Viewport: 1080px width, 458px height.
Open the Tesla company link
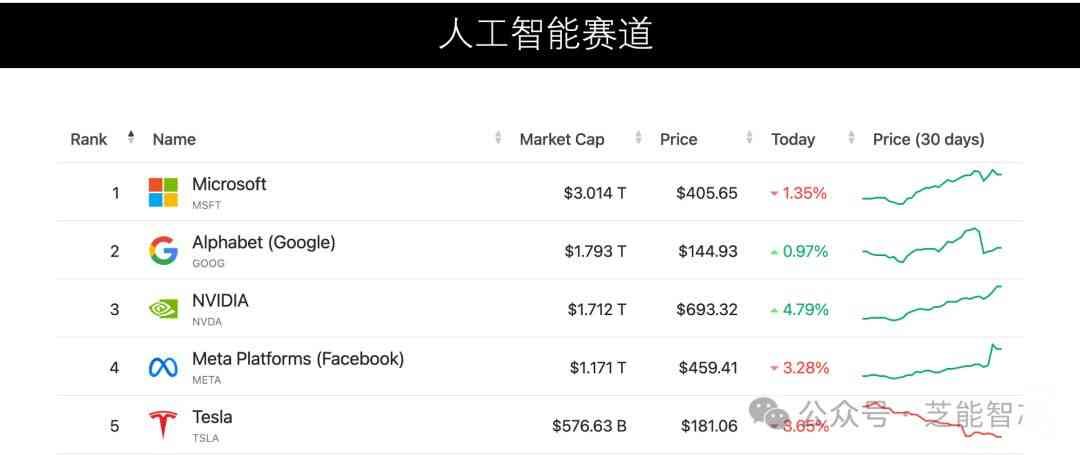[212, 417]
